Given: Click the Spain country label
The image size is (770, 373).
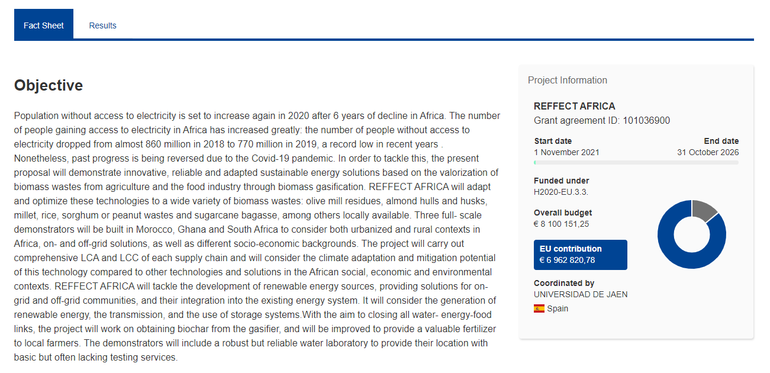Looking at the screenshot, I should click(557, 309).
